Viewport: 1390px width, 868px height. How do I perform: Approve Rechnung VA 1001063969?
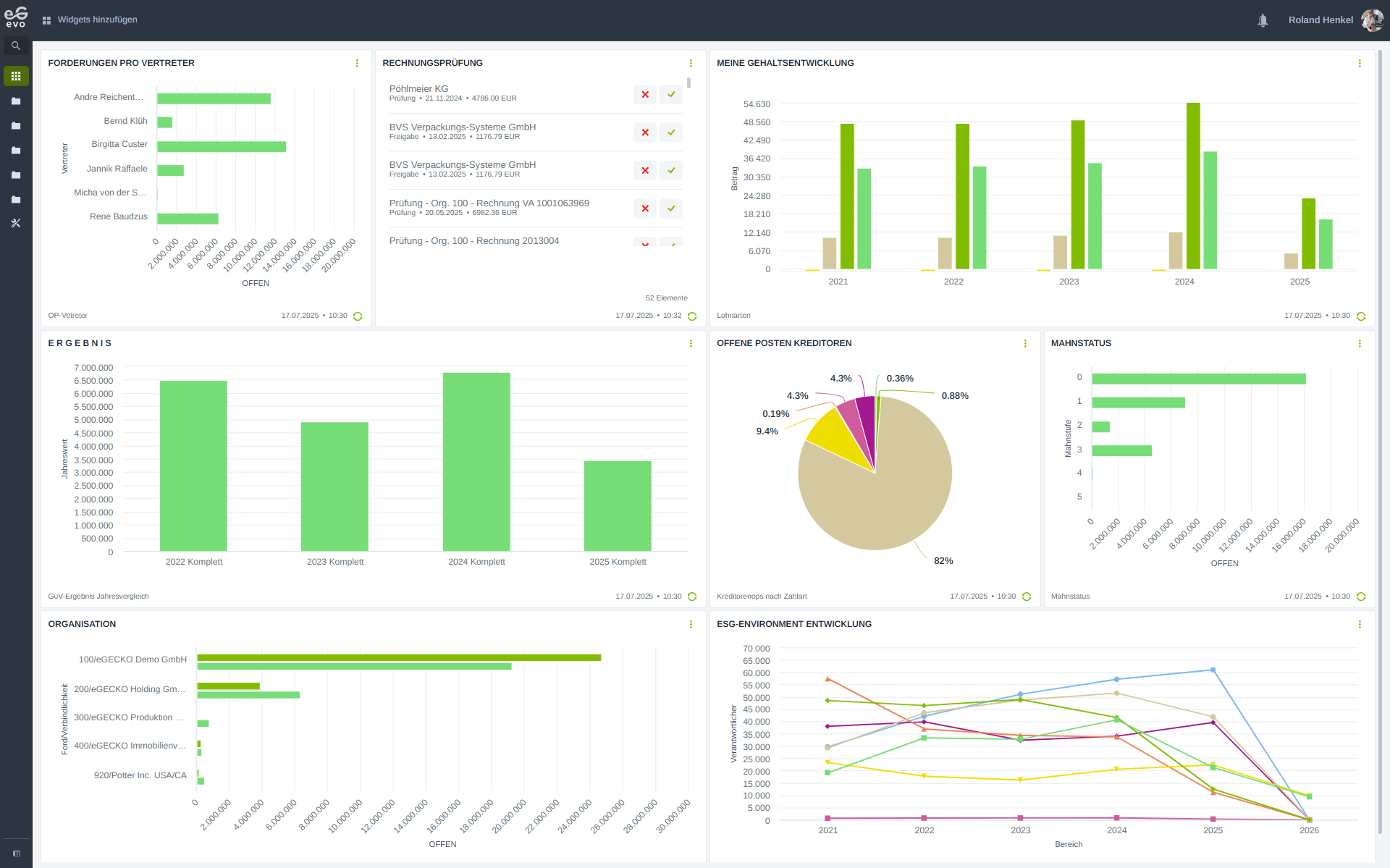[x=671, y=208]
